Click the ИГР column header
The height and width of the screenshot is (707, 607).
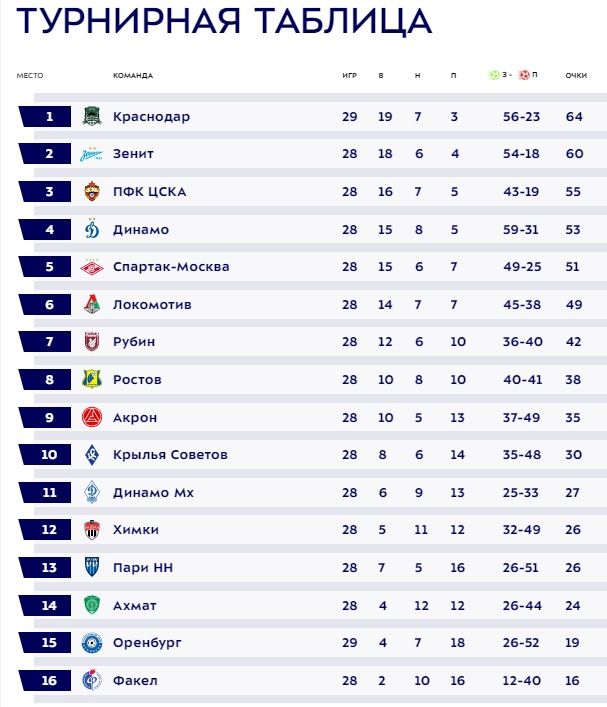pos(349,76)
